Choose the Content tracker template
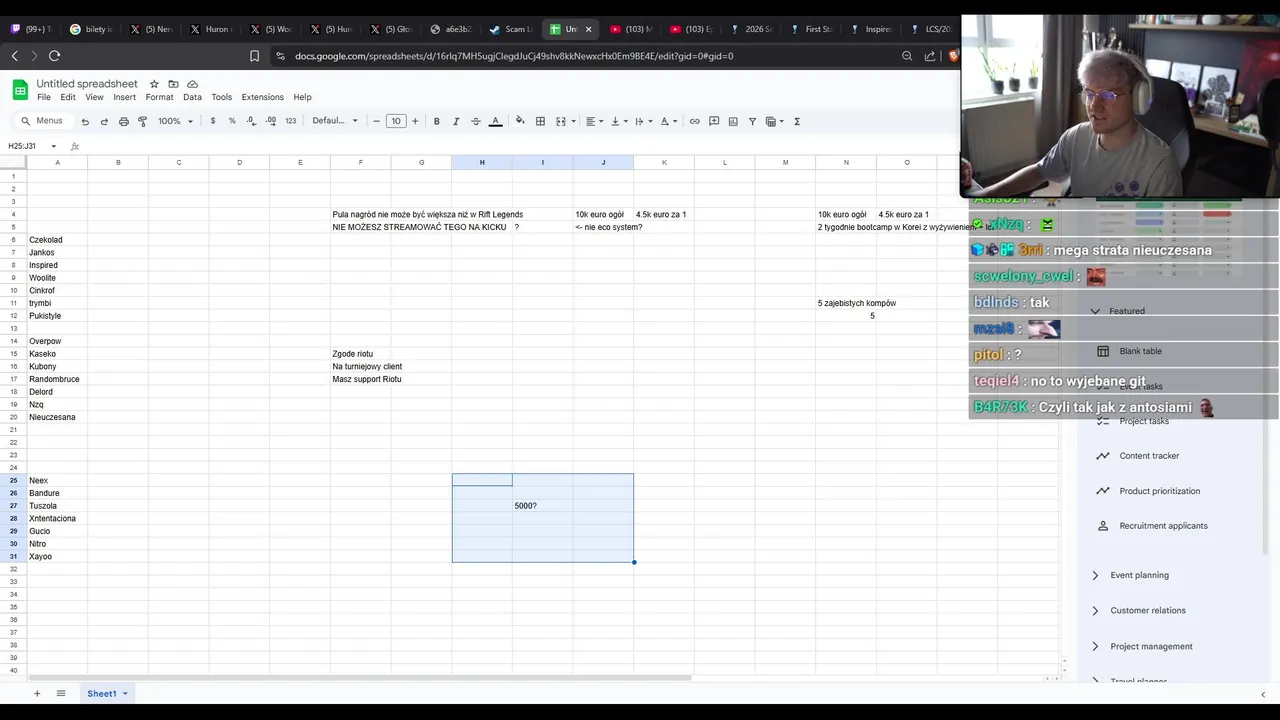This screenshot has width=1280, height=720. 1149,456
